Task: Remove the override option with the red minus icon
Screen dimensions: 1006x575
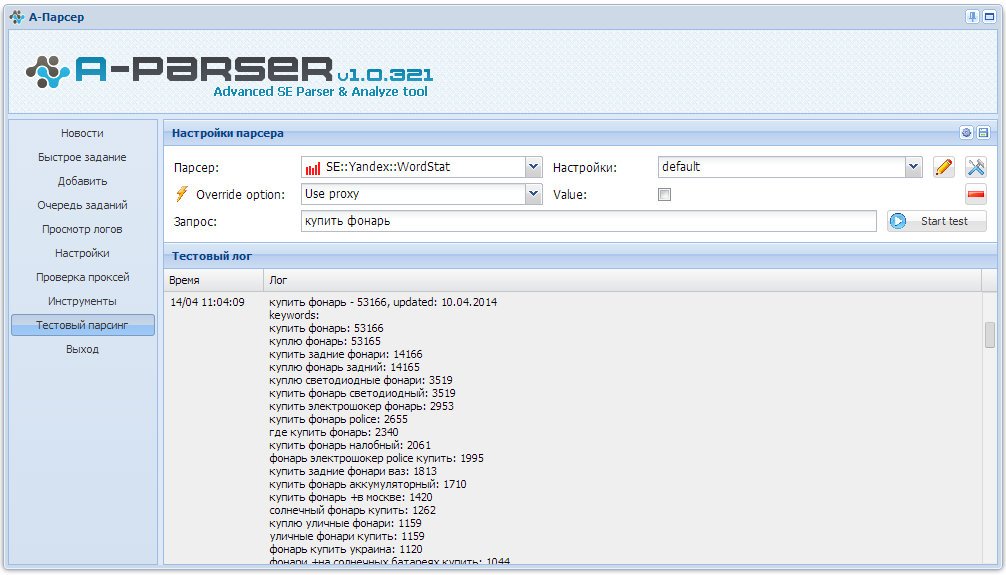Action: coord(976,194)
